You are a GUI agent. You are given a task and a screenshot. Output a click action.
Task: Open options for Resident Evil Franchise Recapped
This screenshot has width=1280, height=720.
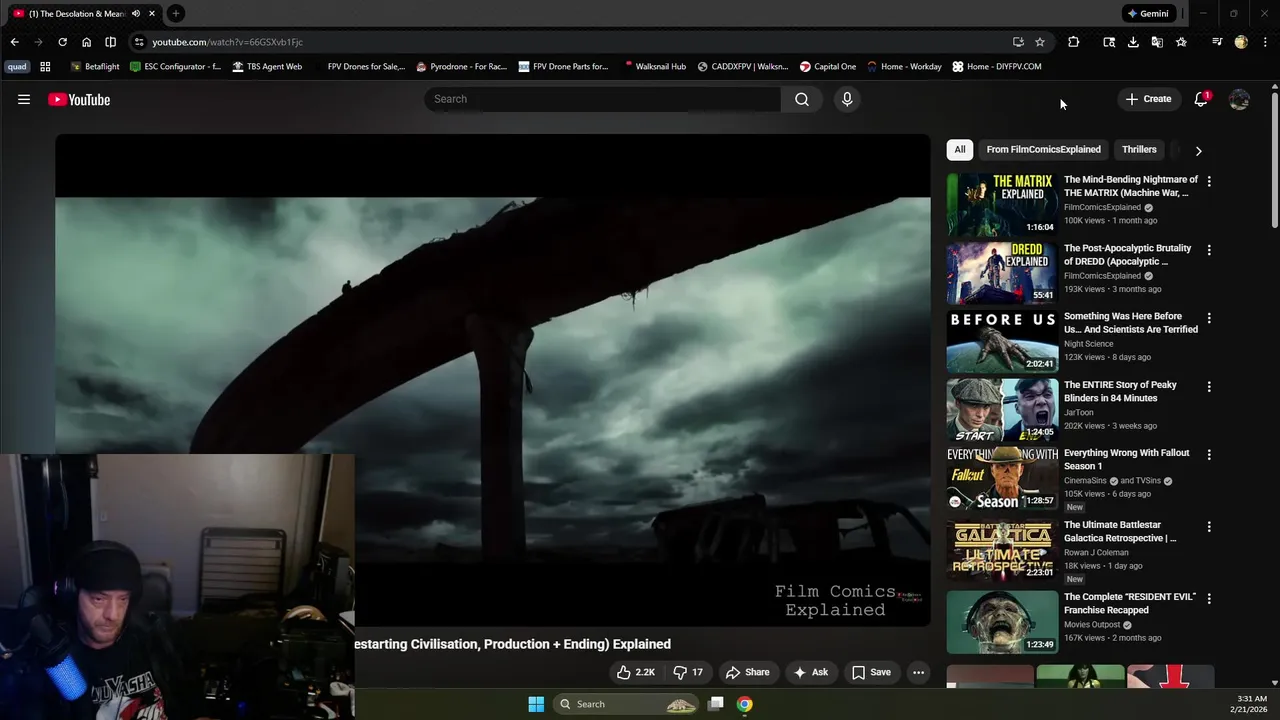(1209, 598)
